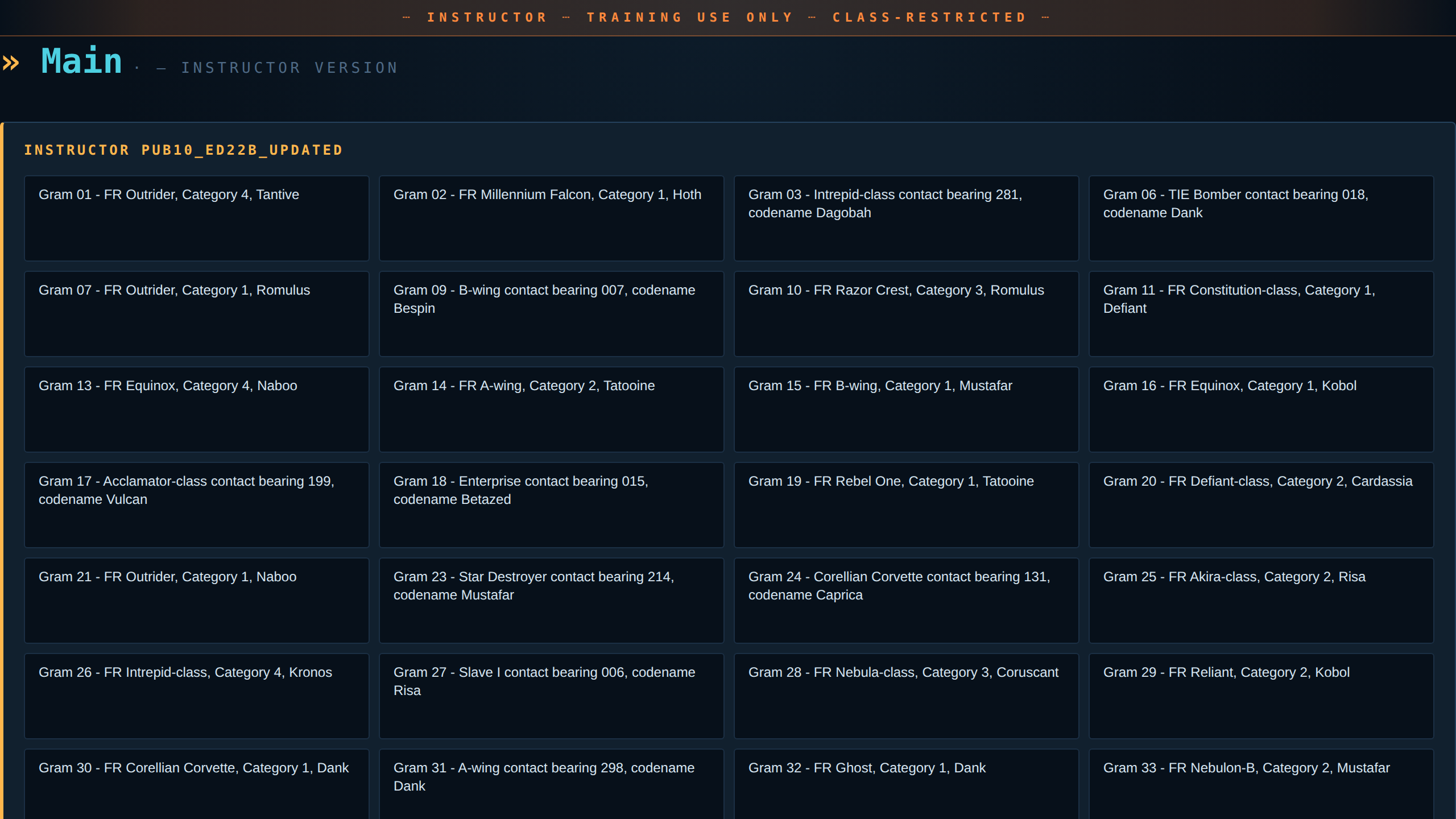Open Gram 06 TIE Bomber contact card
The image size is (1456, 819).
click(x=1261, y=218)
